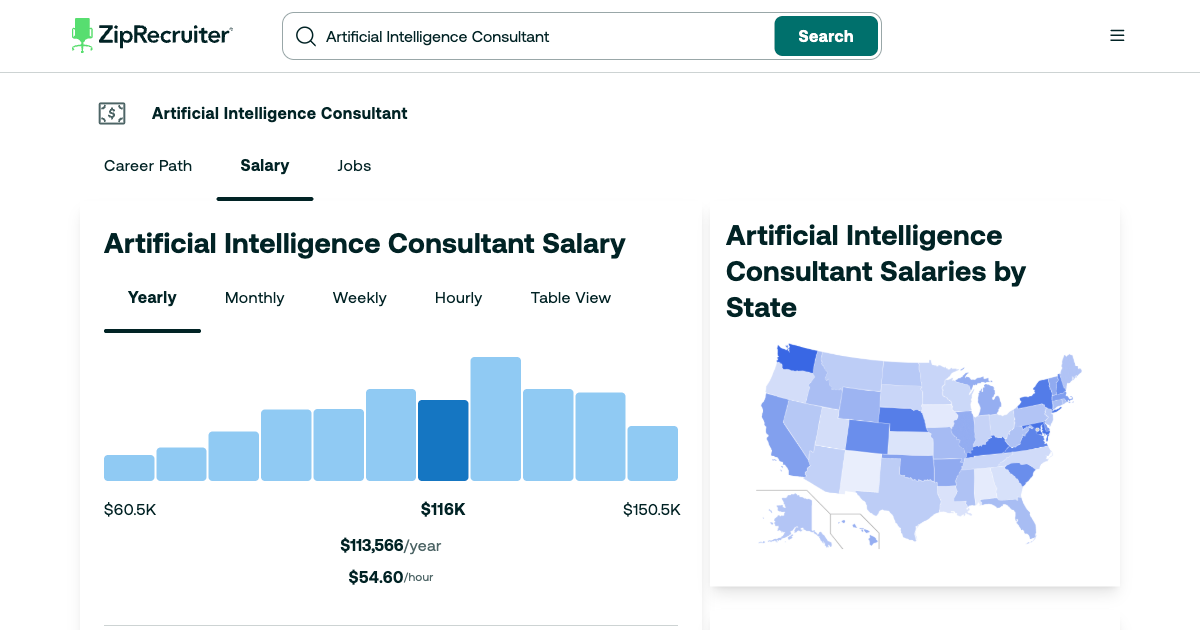Open the Jobs tab
This screenshot has width=1200, height=630.
tap(354, 166)
